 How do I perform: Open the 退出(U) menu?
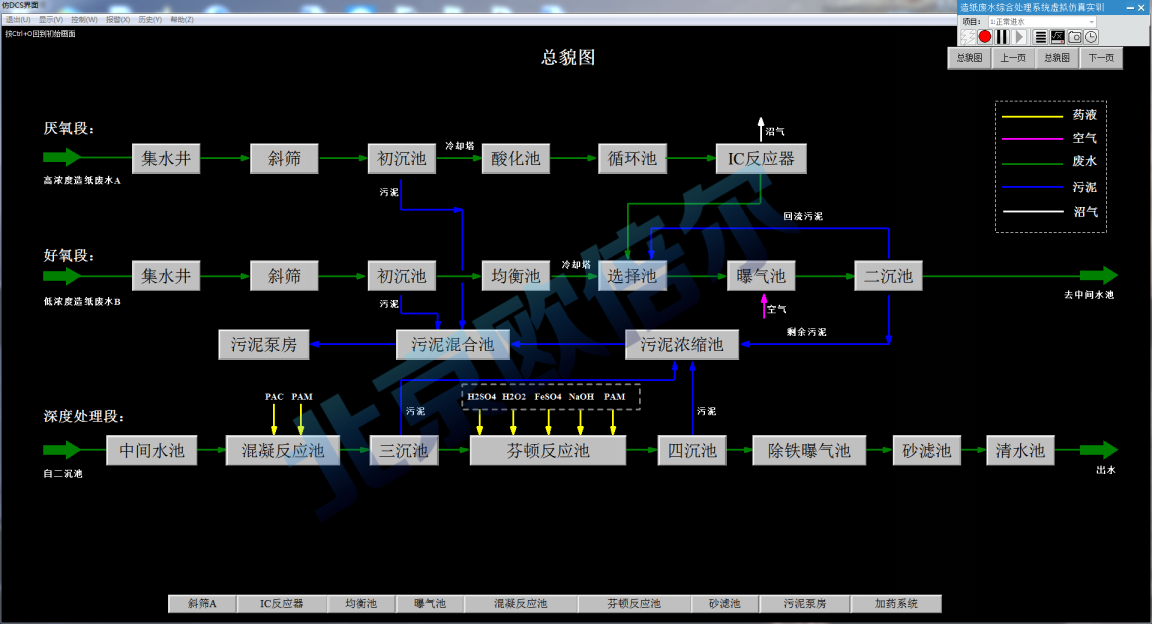click(18, 20)
